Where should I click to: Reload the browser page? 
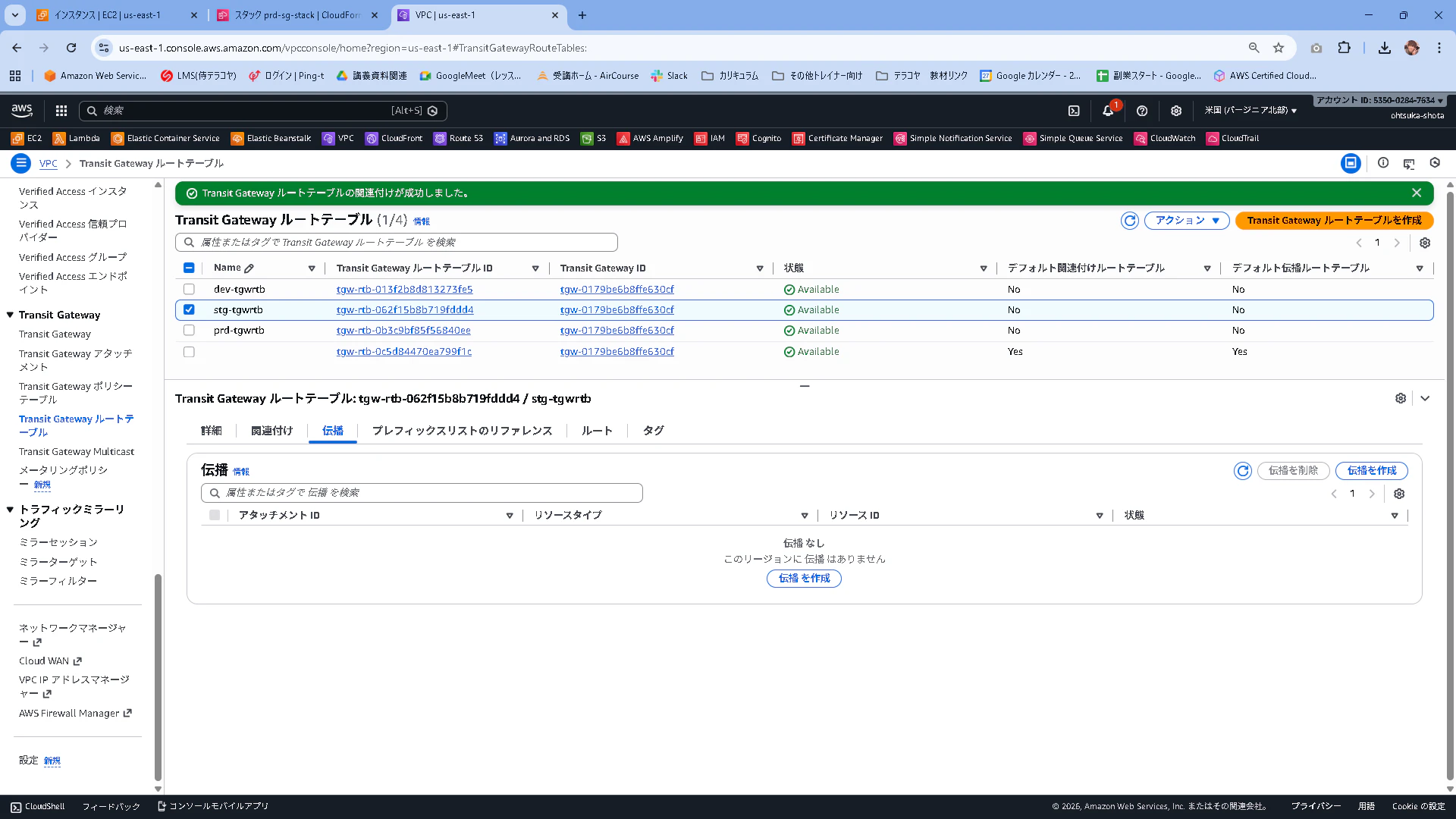pyautogui.click(x=71, y=48)
